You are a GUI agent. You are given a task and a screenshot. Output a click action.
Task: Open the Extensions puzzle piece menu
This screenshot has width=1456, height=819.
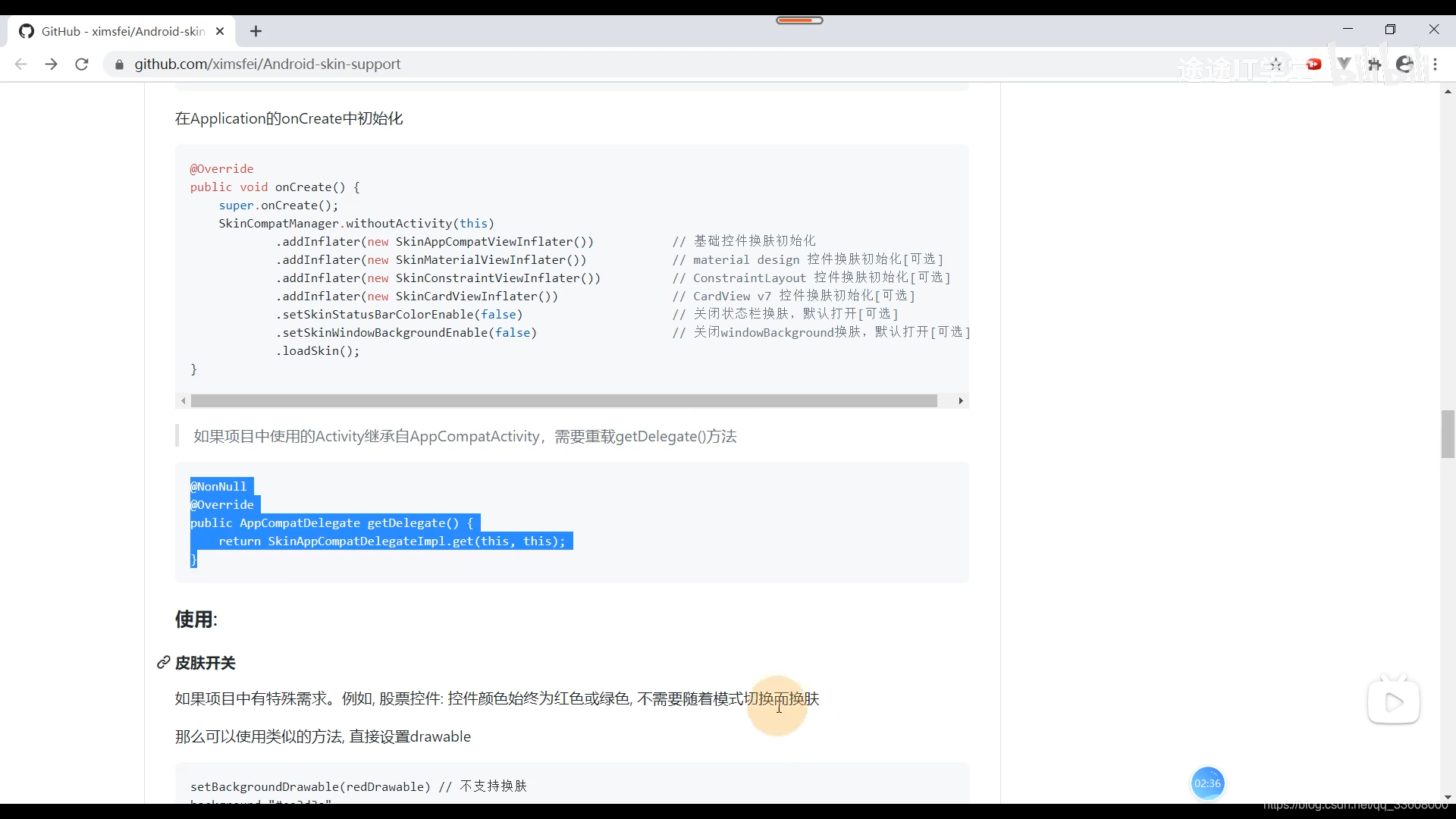[1374, 64]
